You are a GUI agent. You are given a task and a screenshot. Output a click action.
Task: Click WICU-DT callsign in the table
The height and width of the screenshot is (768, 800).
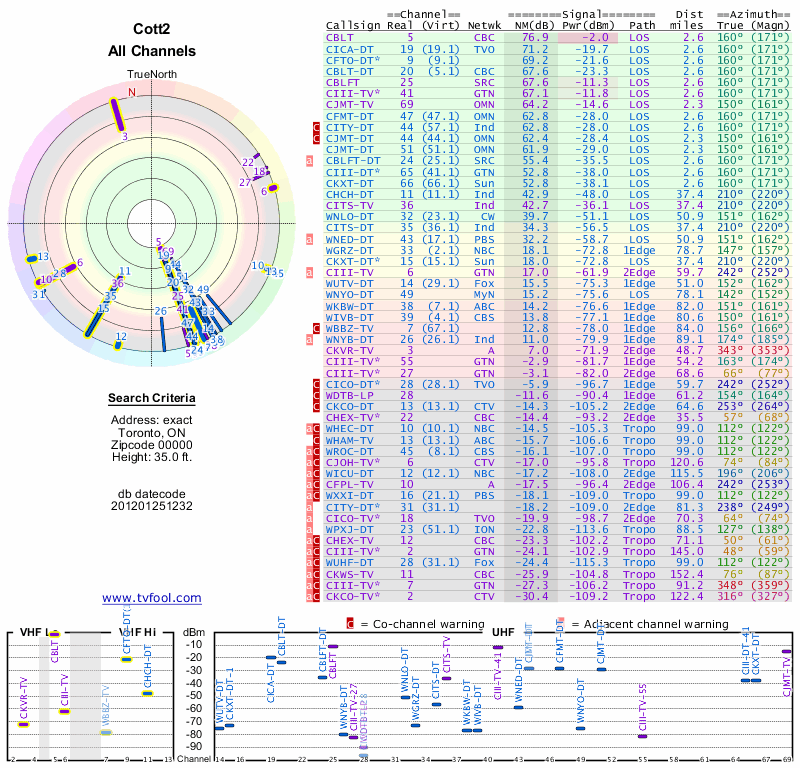pyautogui.click(x=350, y=474)
